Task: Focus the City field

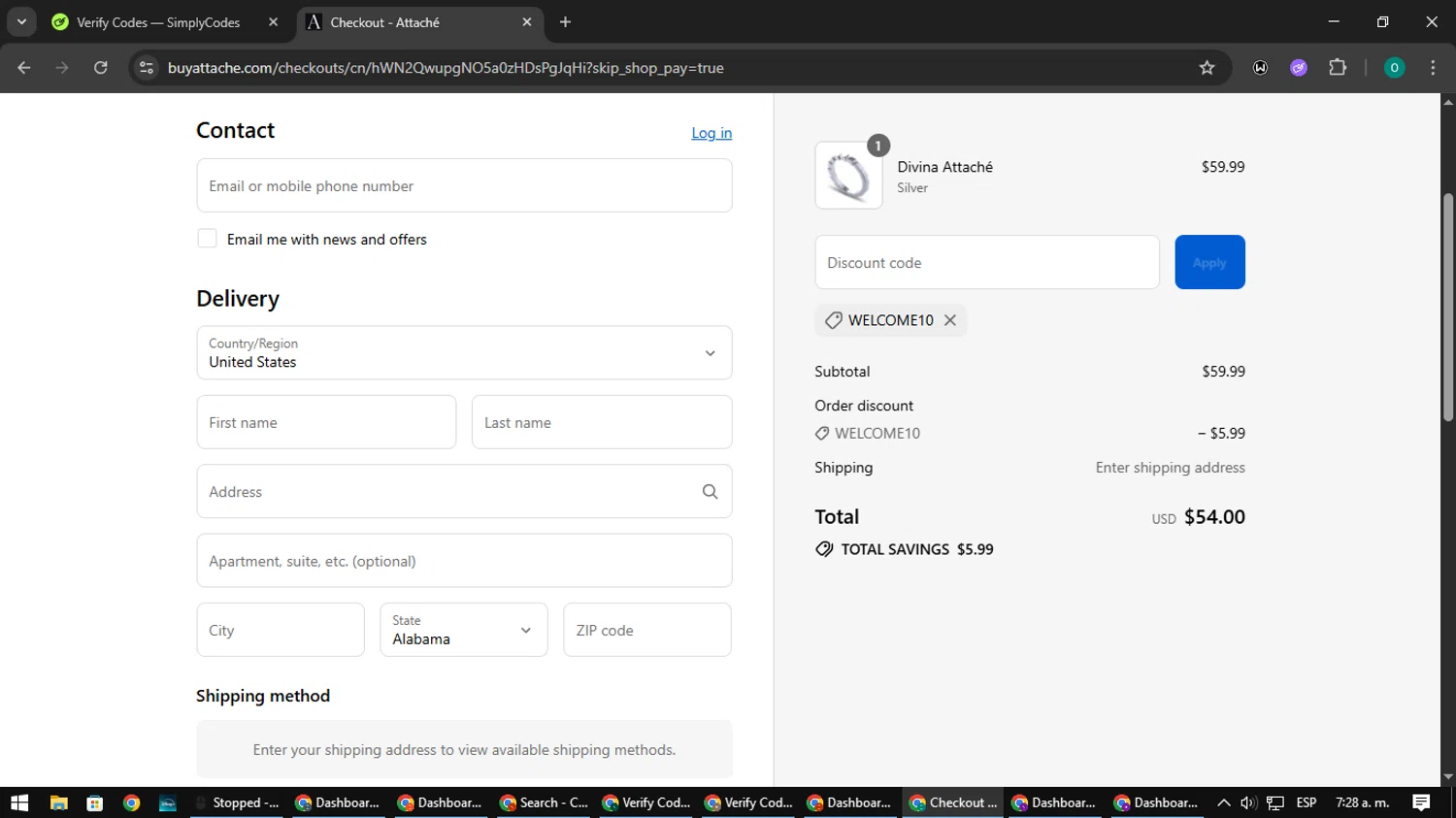Action: (x=281, y=630)
